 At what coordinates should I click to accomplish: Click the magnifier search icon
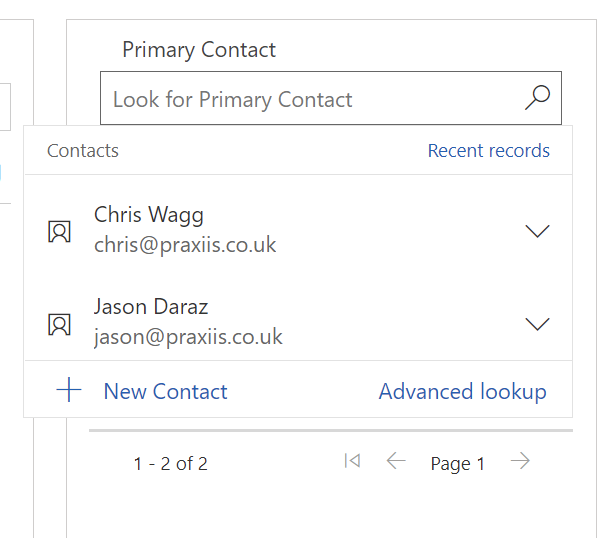tap(537, 98)
